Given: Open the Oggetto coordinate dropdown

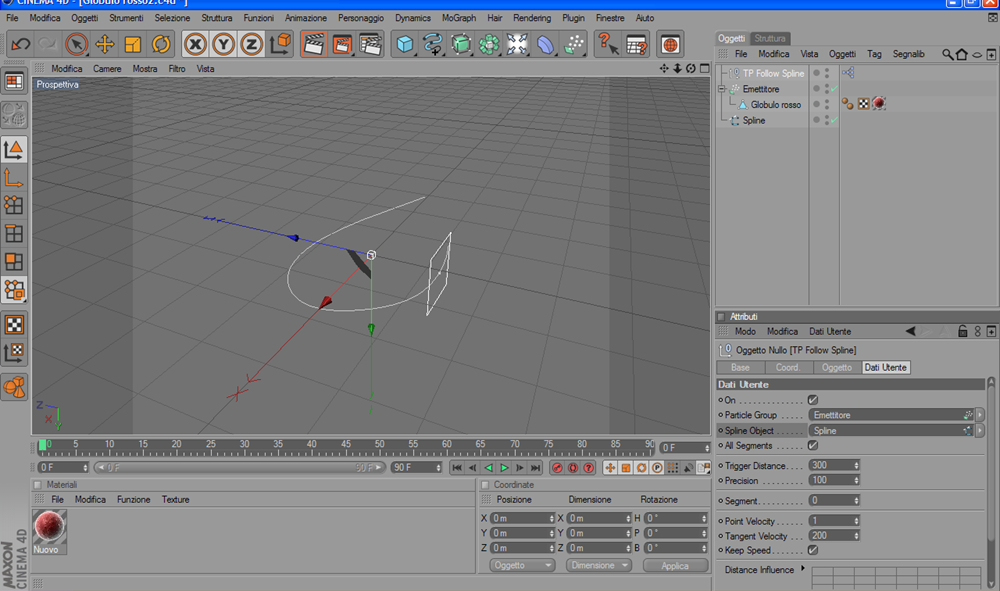Looking at the screenshot, I should (x=522, y=565).
